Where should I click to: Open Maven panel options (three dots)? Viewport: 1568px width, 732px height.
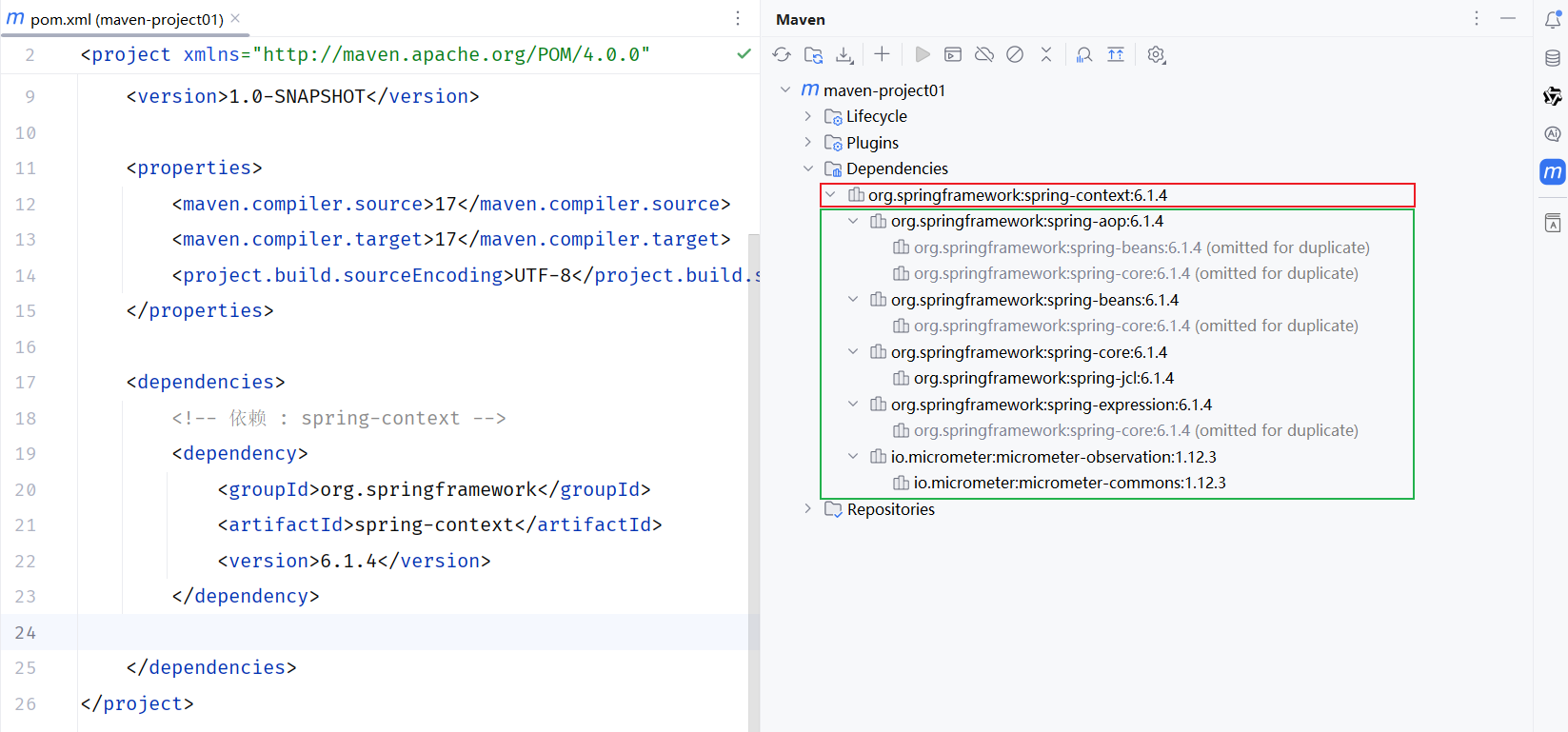point(1477,18)
